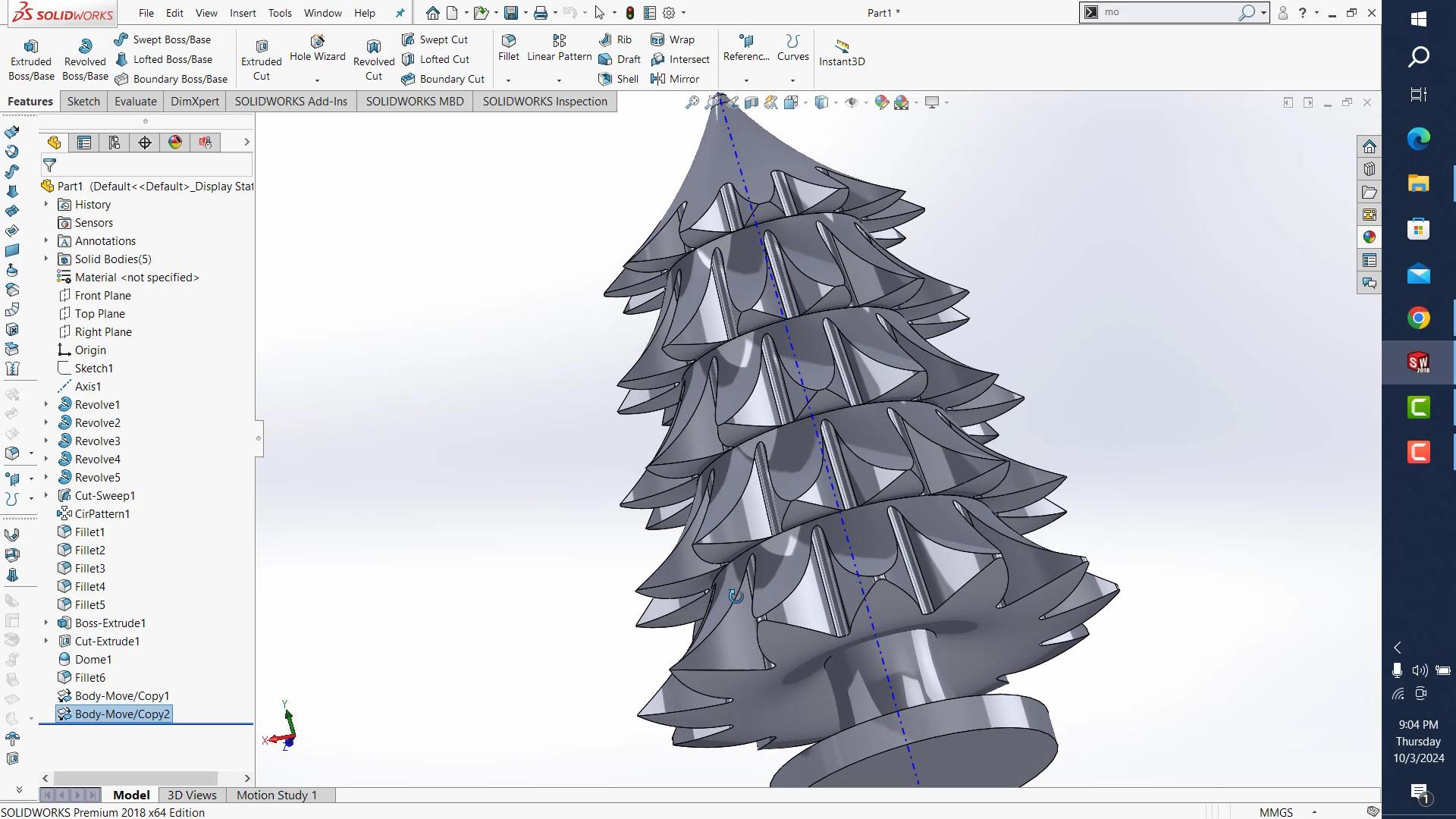1456x819 pixels.
Task: Switch to Motion Study 1 tab
Action: click(276, 795)
